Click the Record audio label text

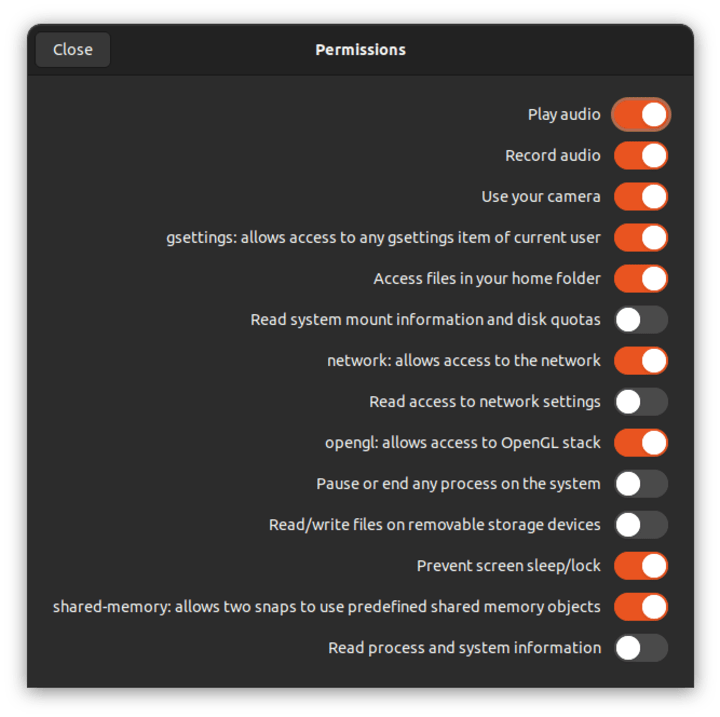553,156
